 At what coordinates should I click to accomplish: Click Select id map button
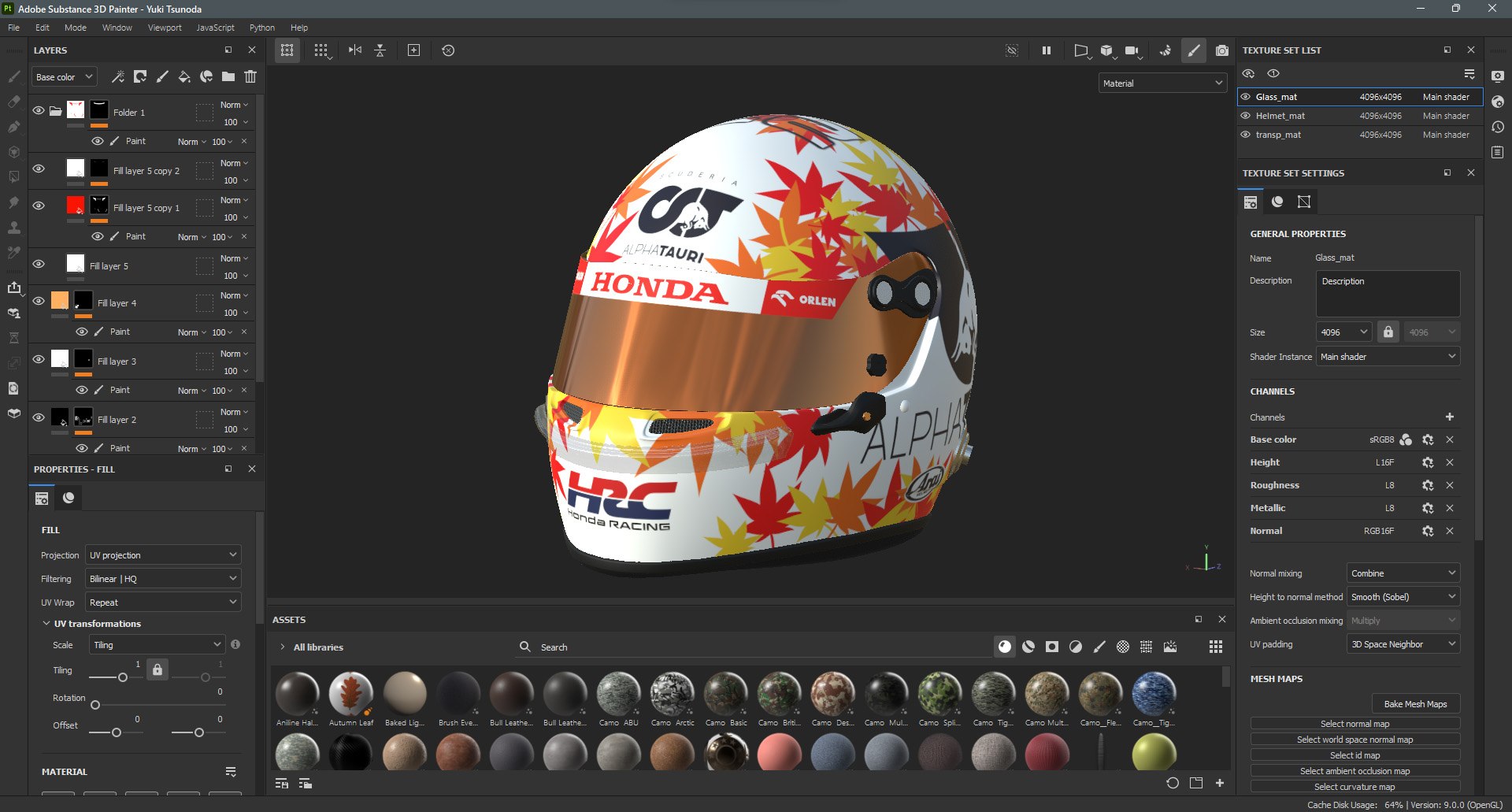coord(1355,755)
